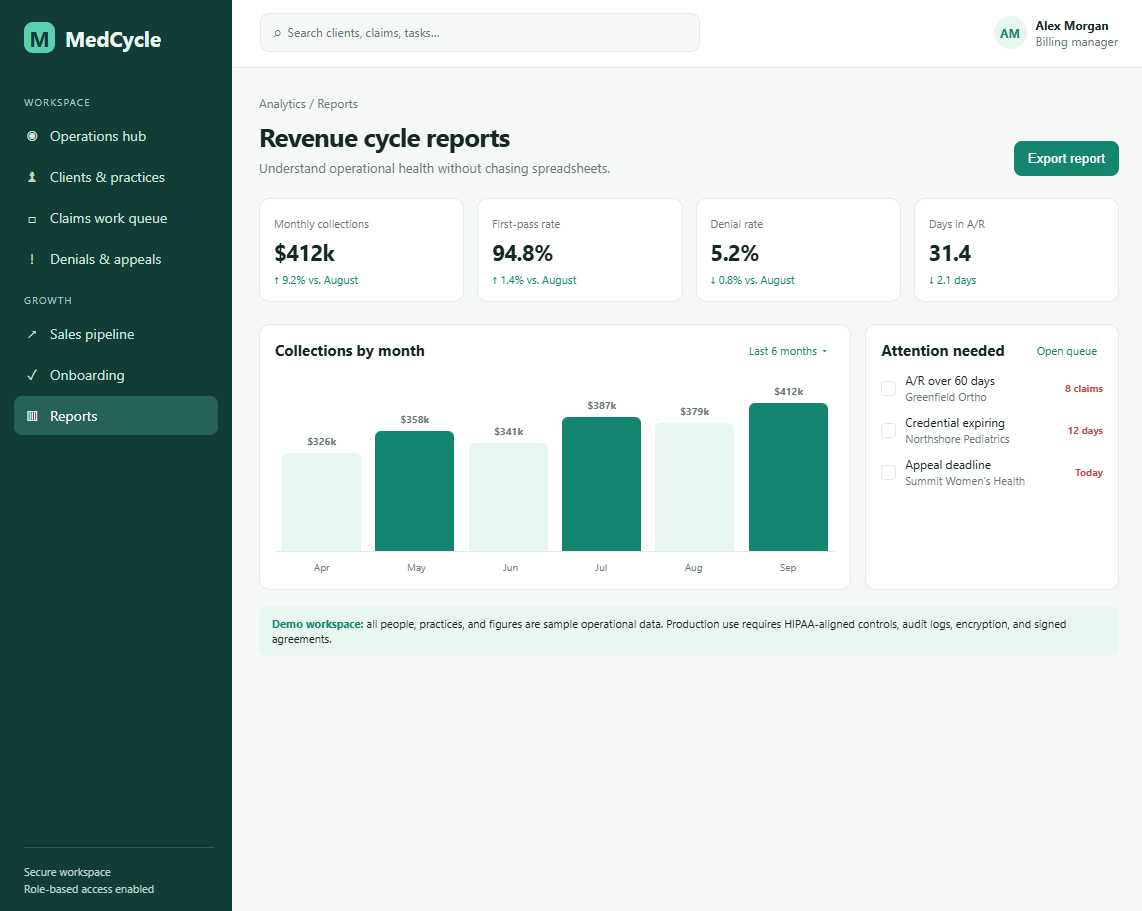The image size is (1142, 911).
Task: Go to Clients & practices
Action: (116, 177)
